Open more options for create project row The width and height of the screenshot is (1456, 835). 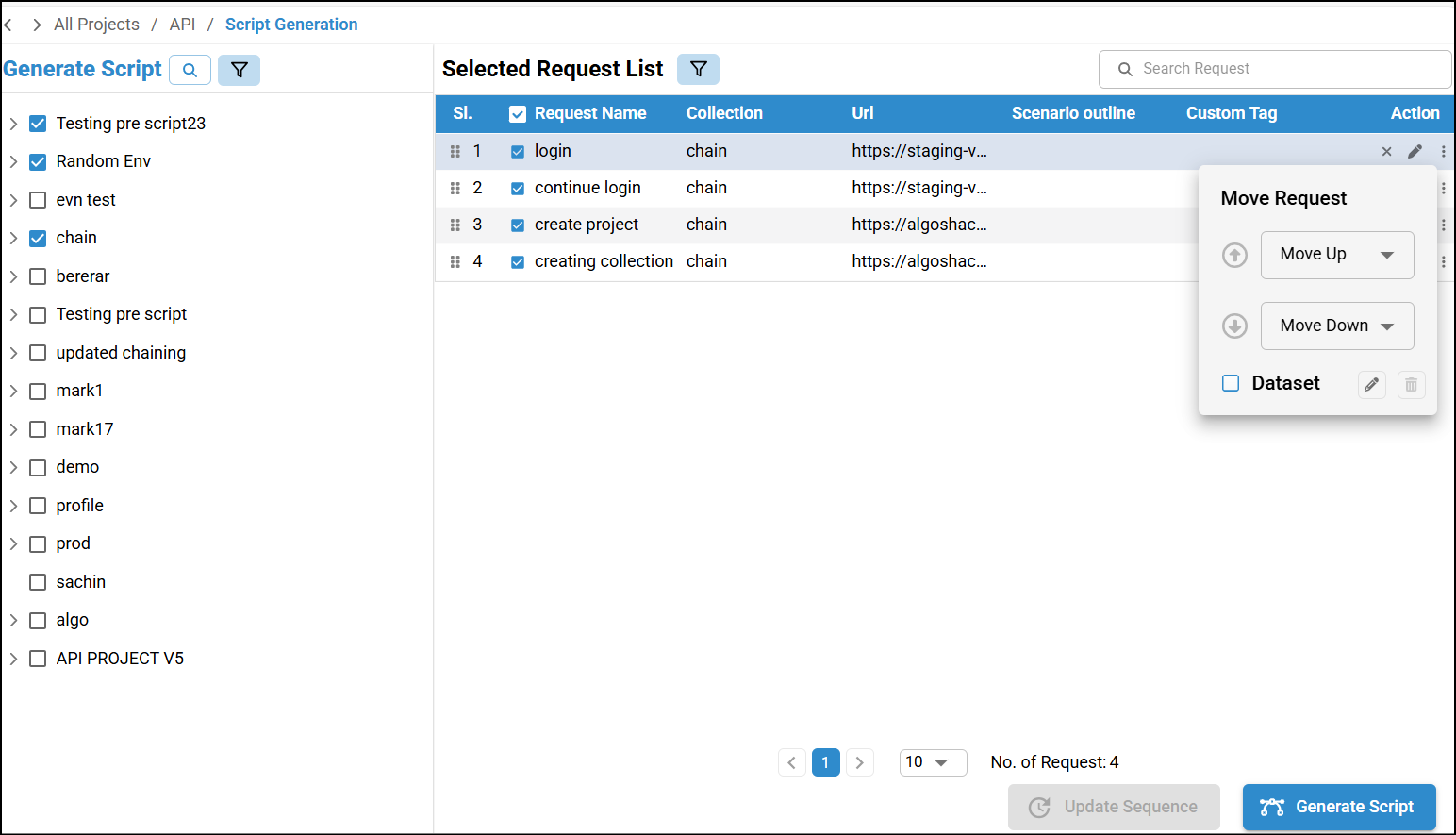[1443, 225]
